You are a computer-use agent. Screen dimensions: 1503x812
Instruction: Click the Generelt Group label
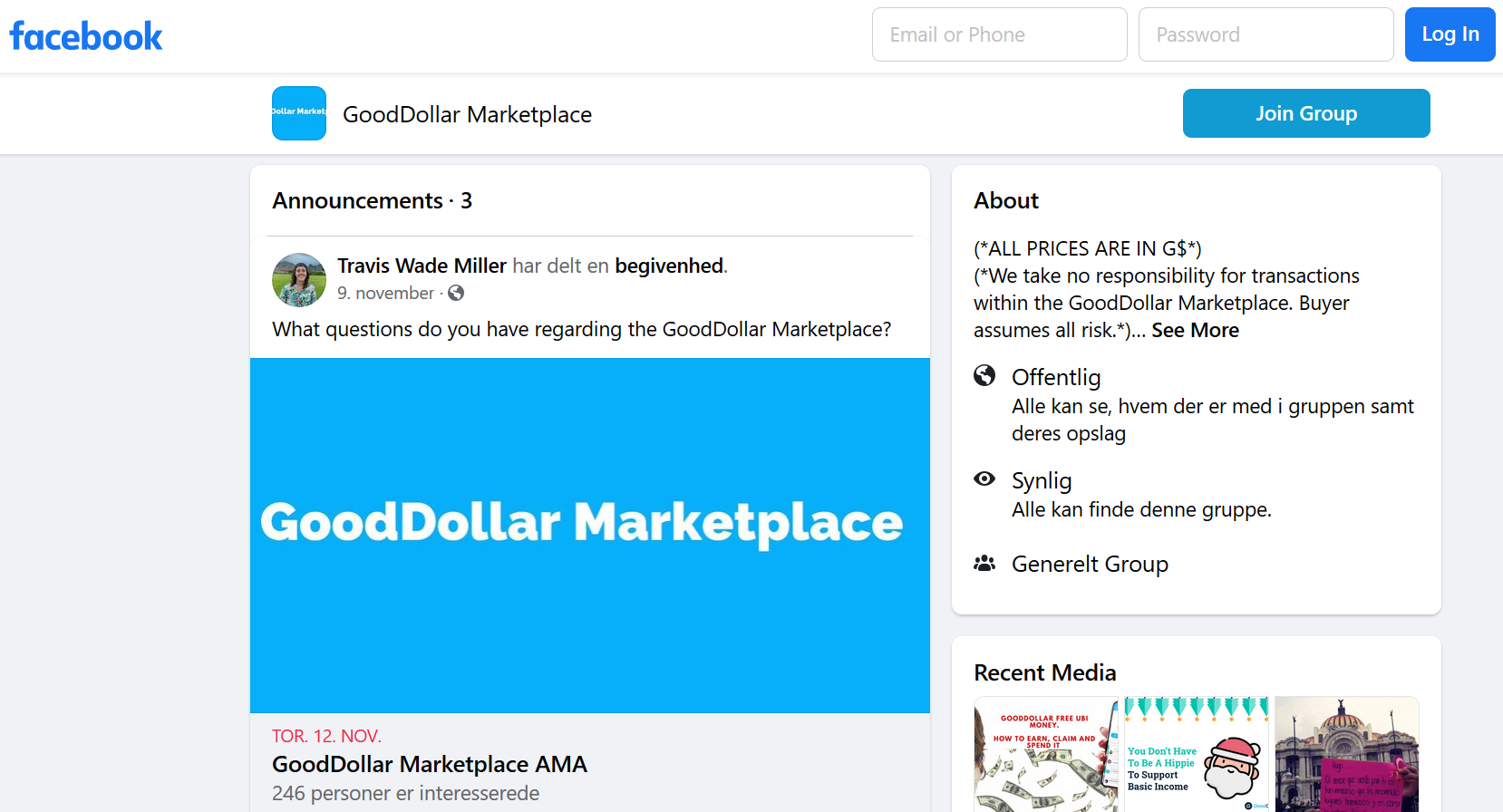click(1090, 564)
